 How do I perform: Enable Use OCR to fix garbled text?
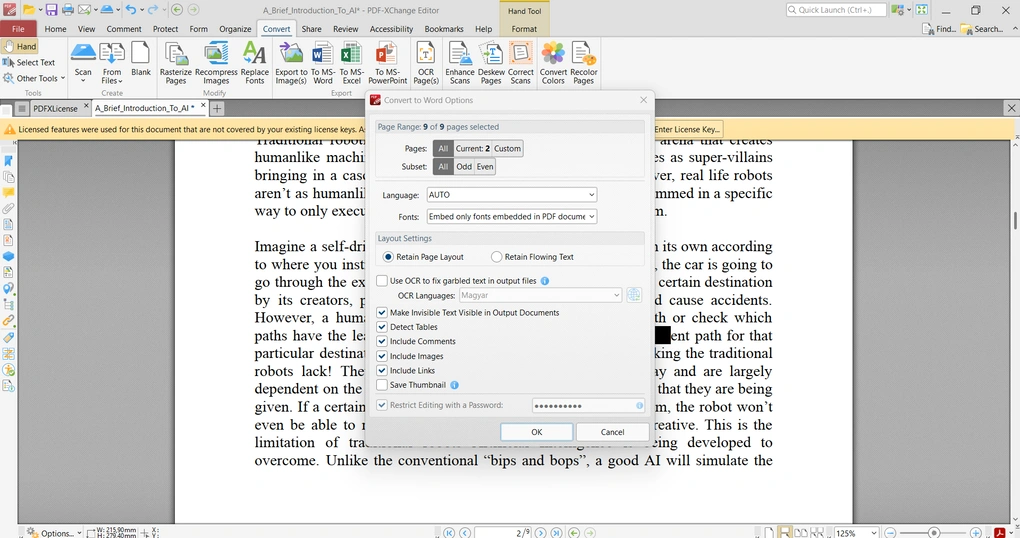click(382, 281)
